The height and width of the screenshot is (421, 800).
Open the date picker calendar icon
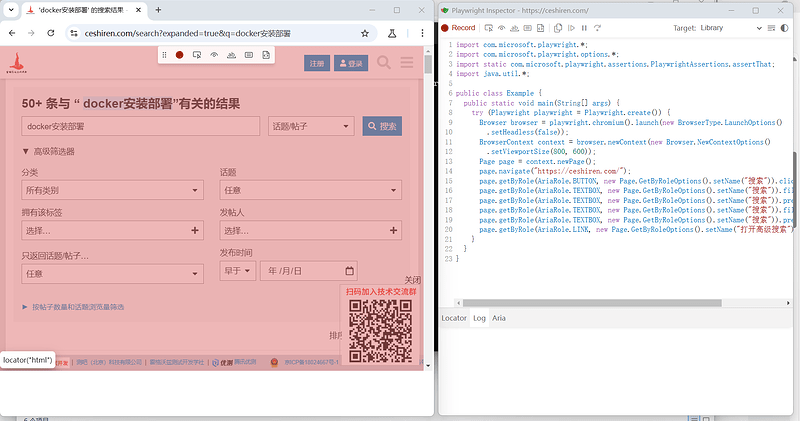tap(349, 270)
